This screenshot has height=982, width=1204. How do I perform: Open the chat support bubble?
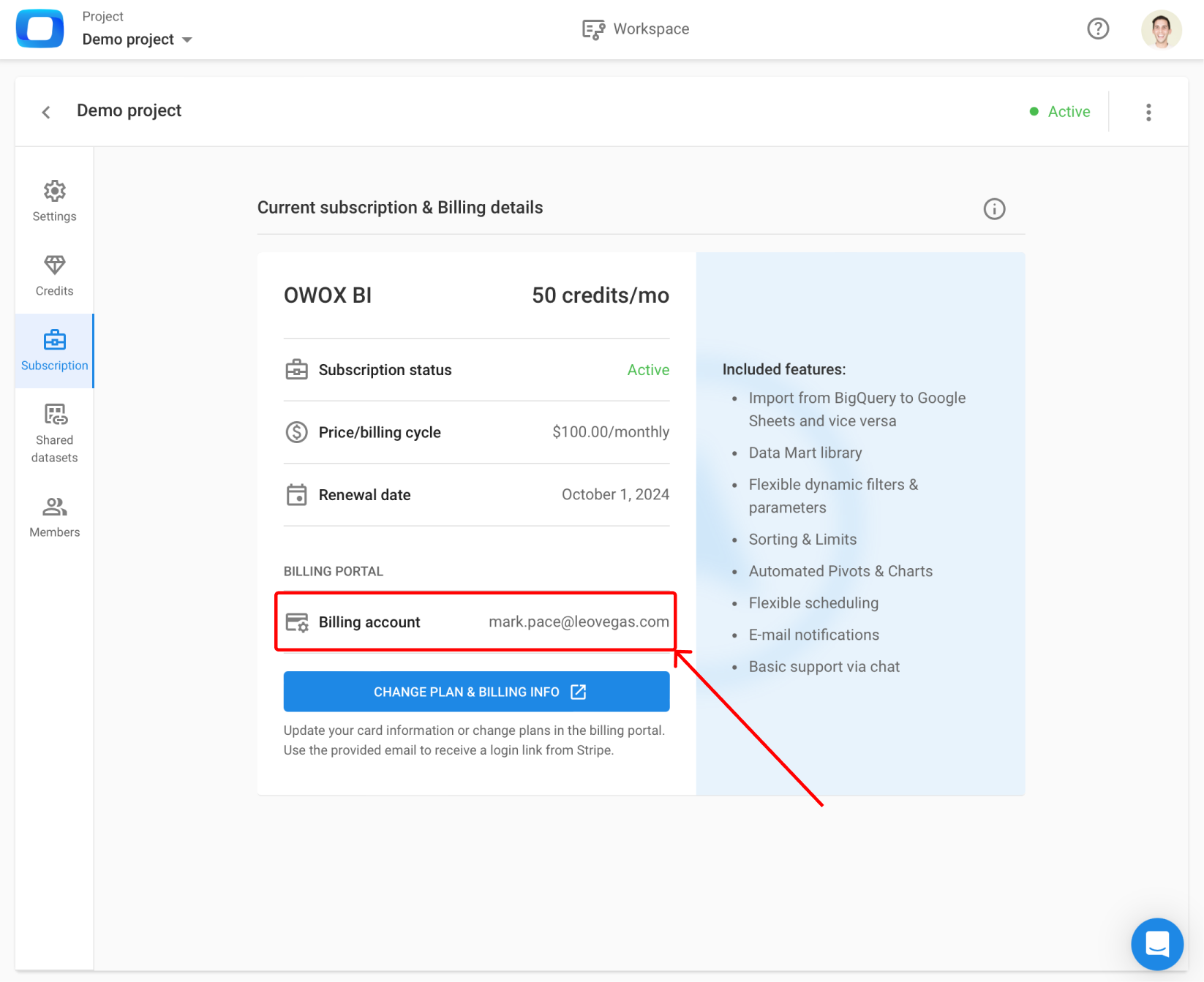(x=1157, y=944)
